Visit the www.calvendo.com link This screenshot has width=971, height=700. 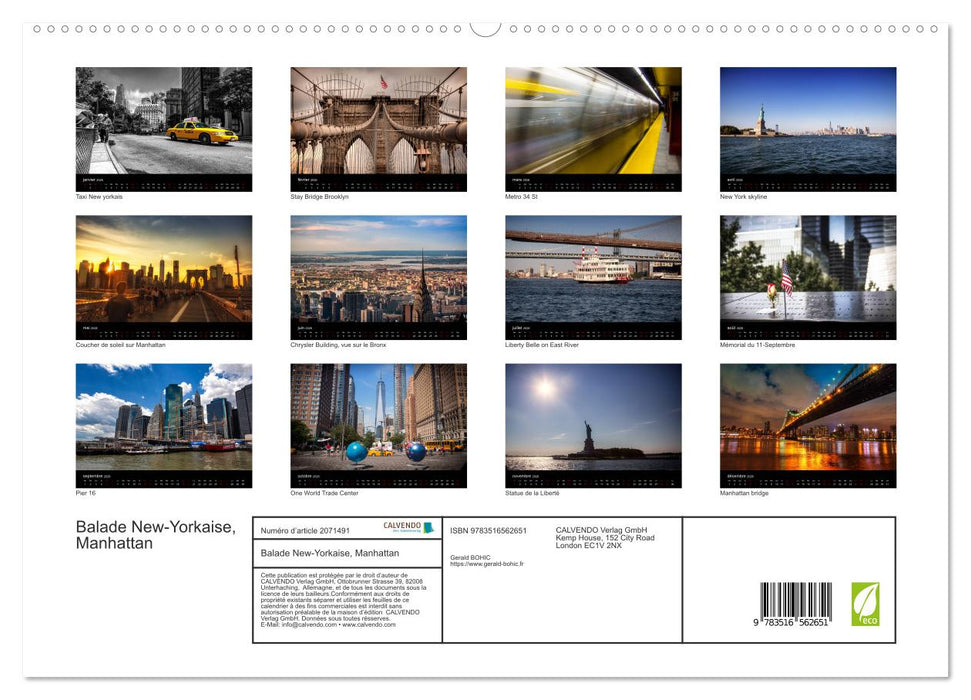(x=373, y=625)
